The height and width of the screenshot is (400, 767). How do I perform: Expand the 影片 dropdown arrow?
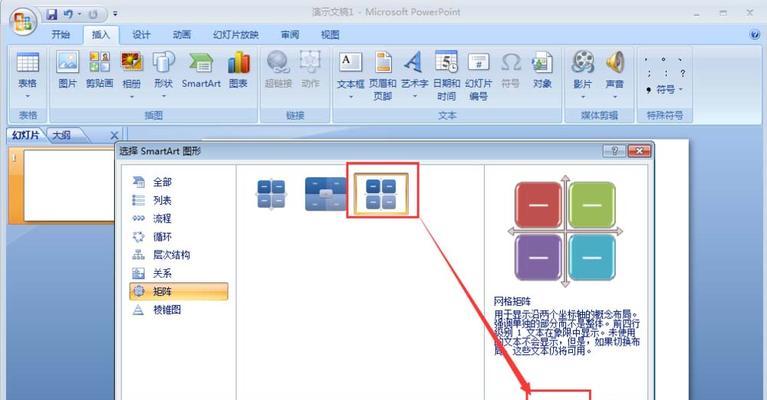583,97
